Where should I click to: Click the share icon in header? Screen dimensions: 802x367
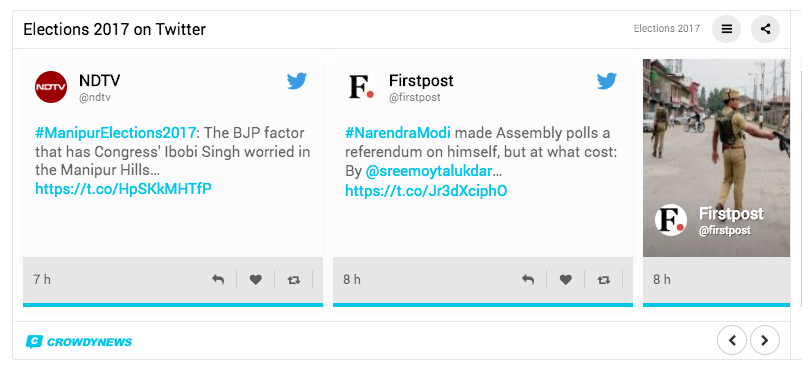tap(765, 29)
